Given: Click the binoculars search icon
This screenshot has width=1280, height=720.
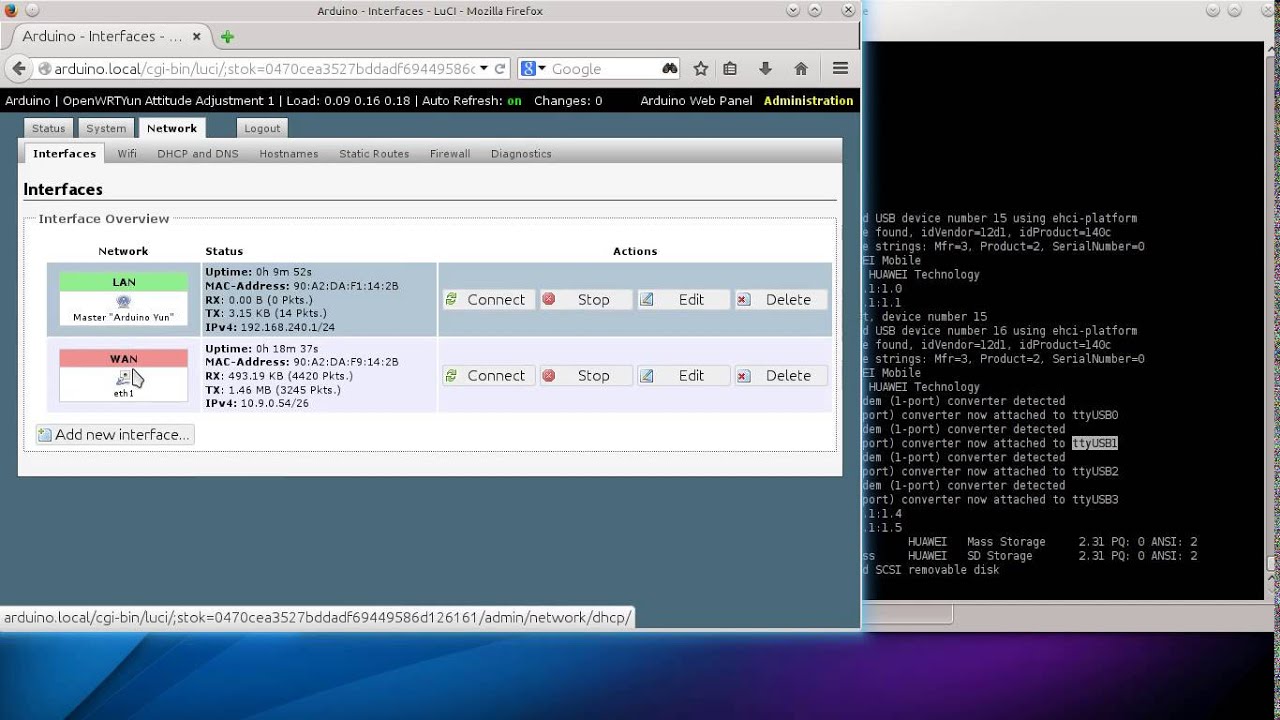Looking at the screenshot, I should pos(670,69).
